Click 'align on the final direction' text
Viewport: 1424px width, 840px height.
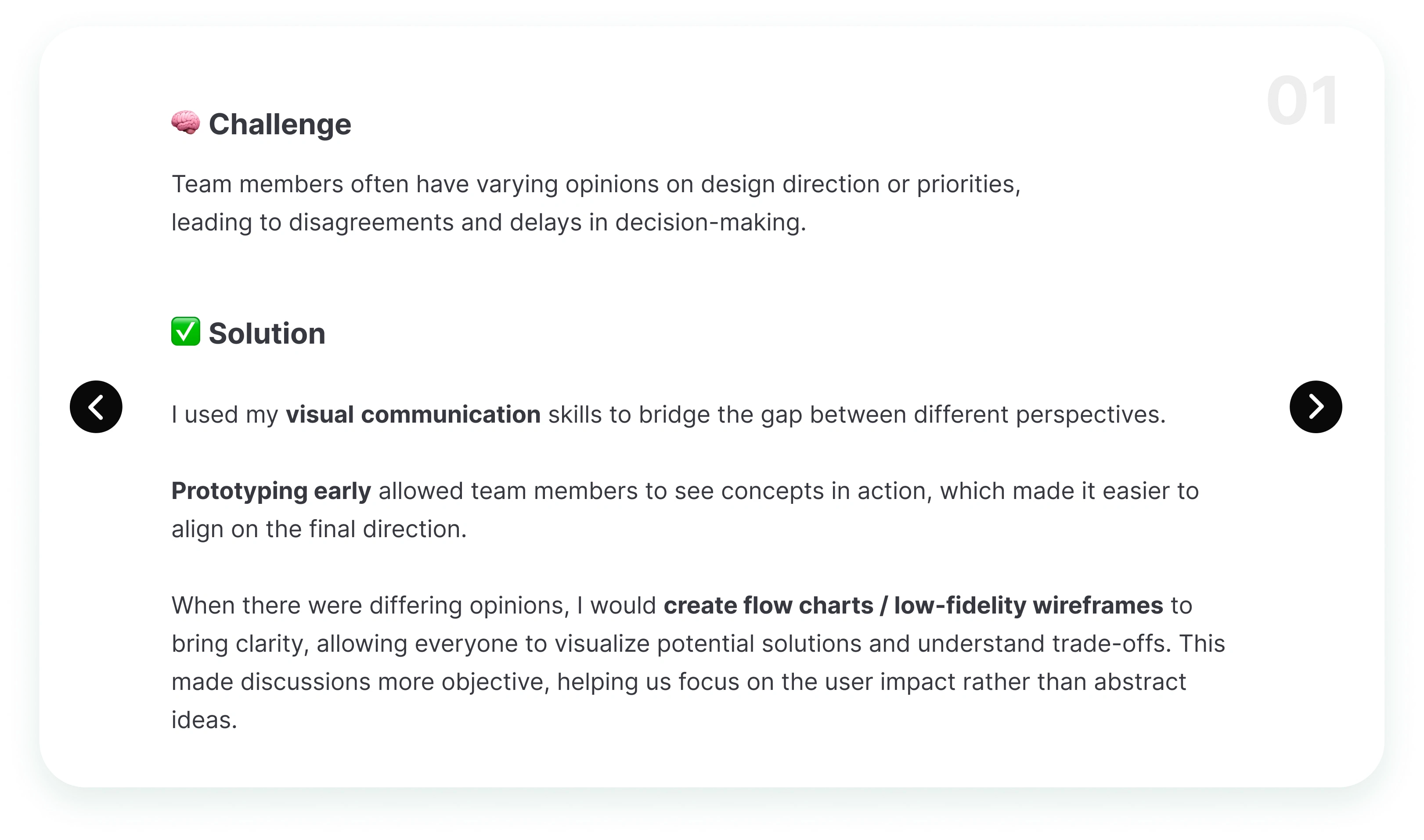tap(319, 529)
